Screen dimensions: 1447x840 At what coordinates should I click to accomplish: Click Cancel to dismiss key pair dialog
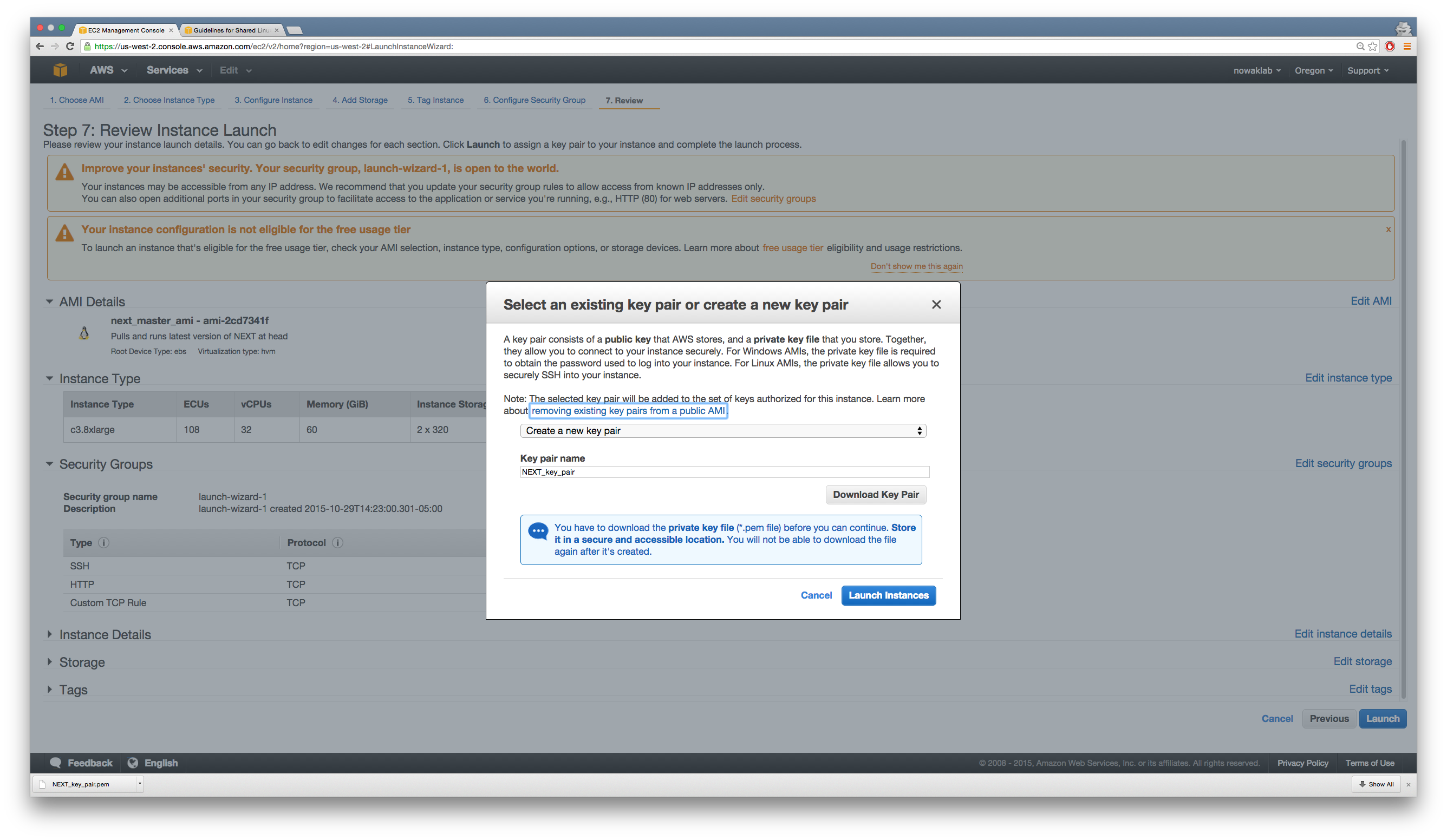pos(816,595)
